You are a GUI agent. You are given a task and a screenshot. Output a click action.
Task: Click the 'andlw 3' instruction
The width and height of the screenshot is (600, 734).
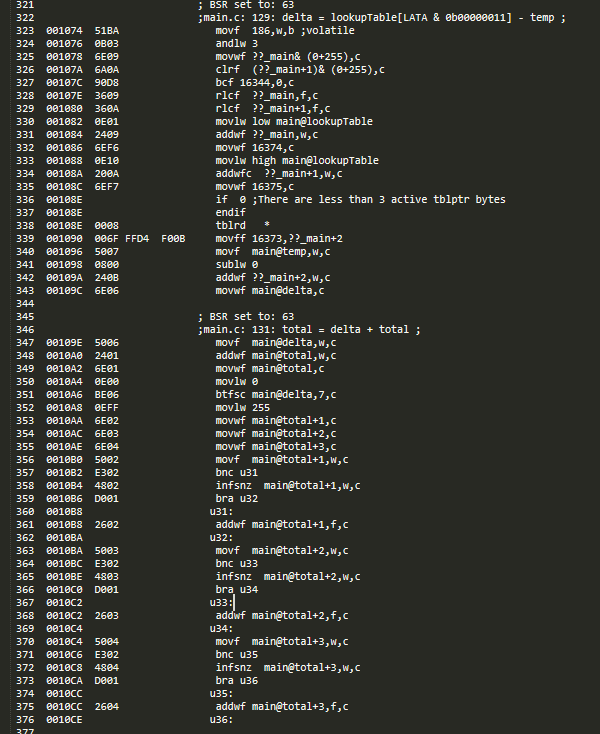(236, 44)
